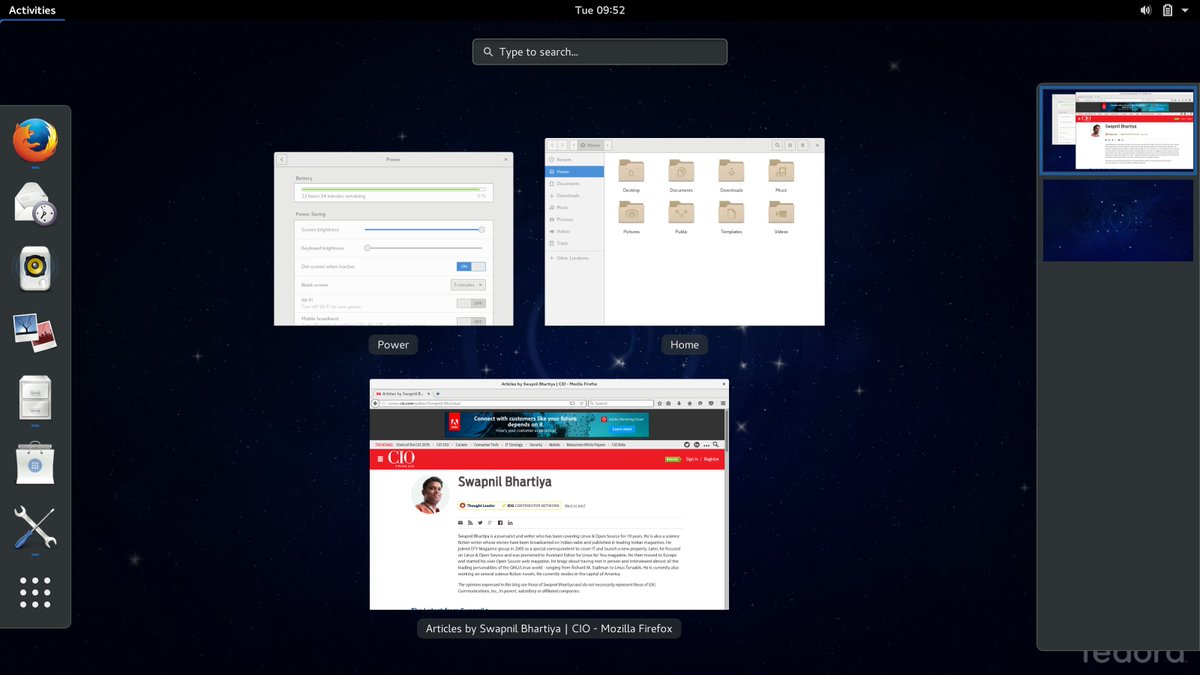The image size is (1200, 675).
Task: Select Articles by Swapnil Bhartiya window label
Action: click(x=549, y=629)
